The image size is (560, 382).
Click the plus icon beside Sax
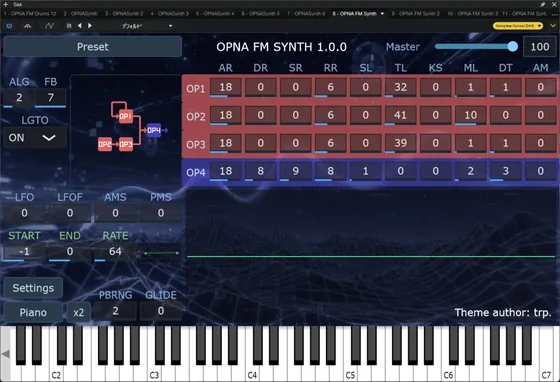(x=6, y=4)
